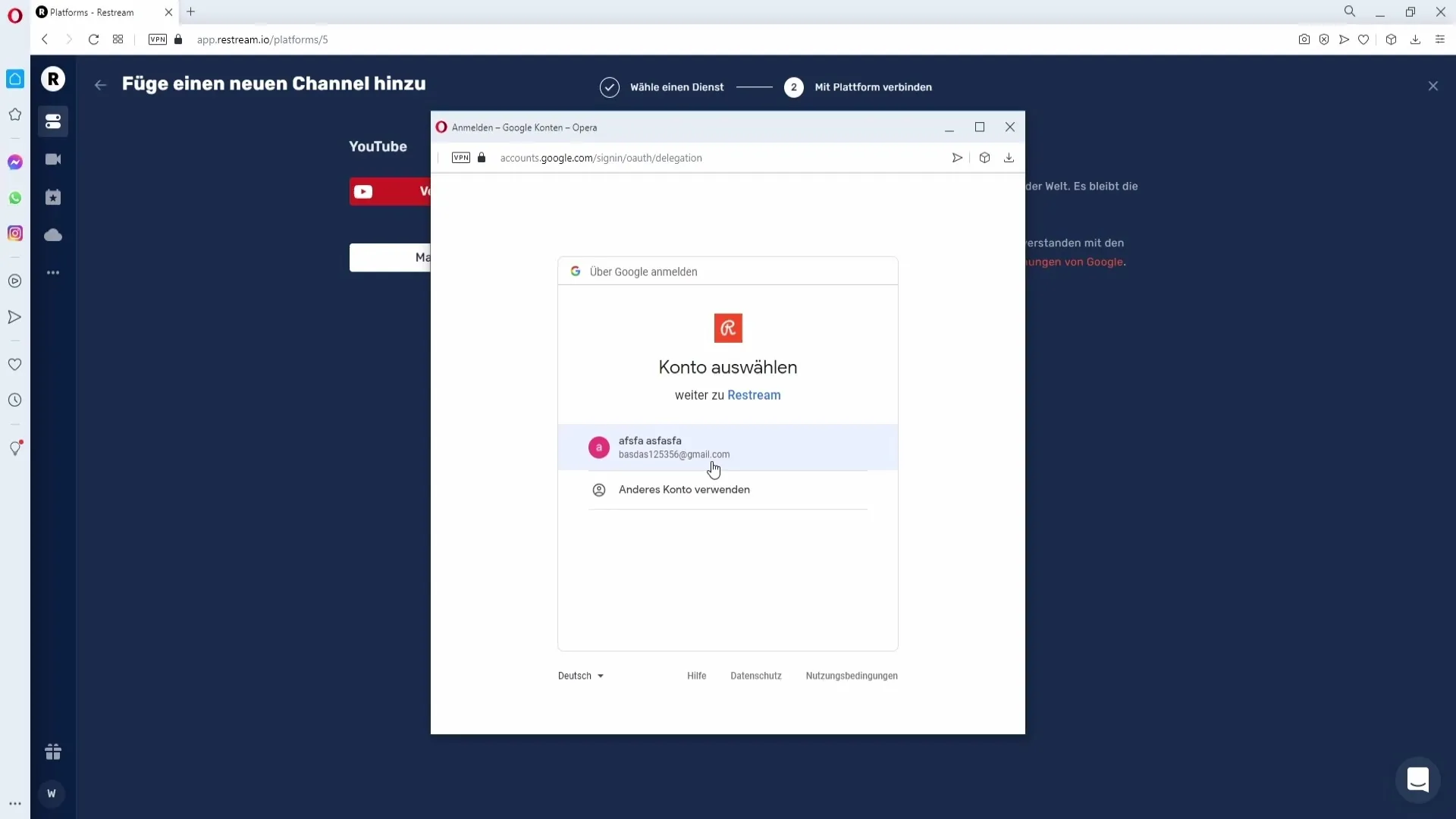Open the Restream link in dialog
Viewport: 1456px width, 819px height.
pyautogui.click(x=754, y=395)
